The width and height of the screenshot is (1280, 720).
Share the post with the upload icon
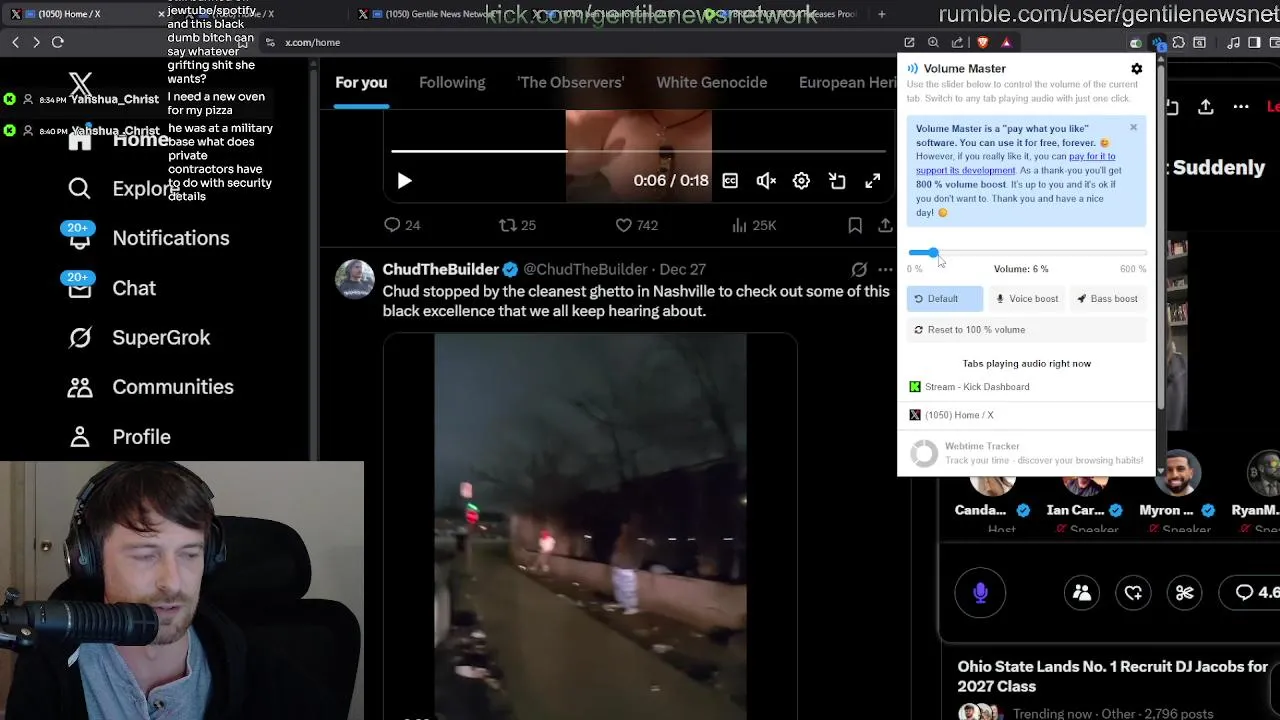click(885, 225)
